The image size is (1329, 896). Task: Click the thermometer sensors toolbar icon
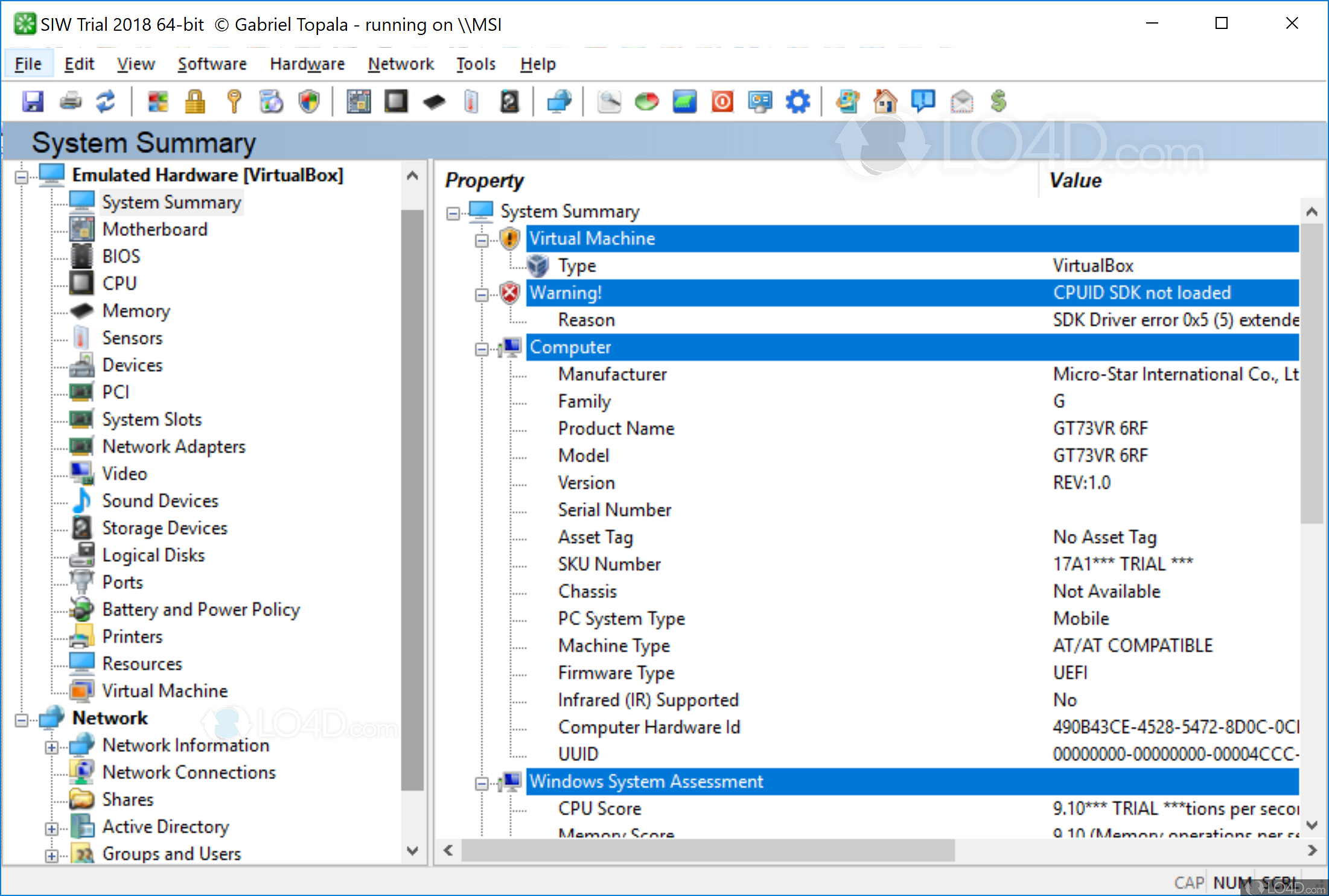point(471,101)
